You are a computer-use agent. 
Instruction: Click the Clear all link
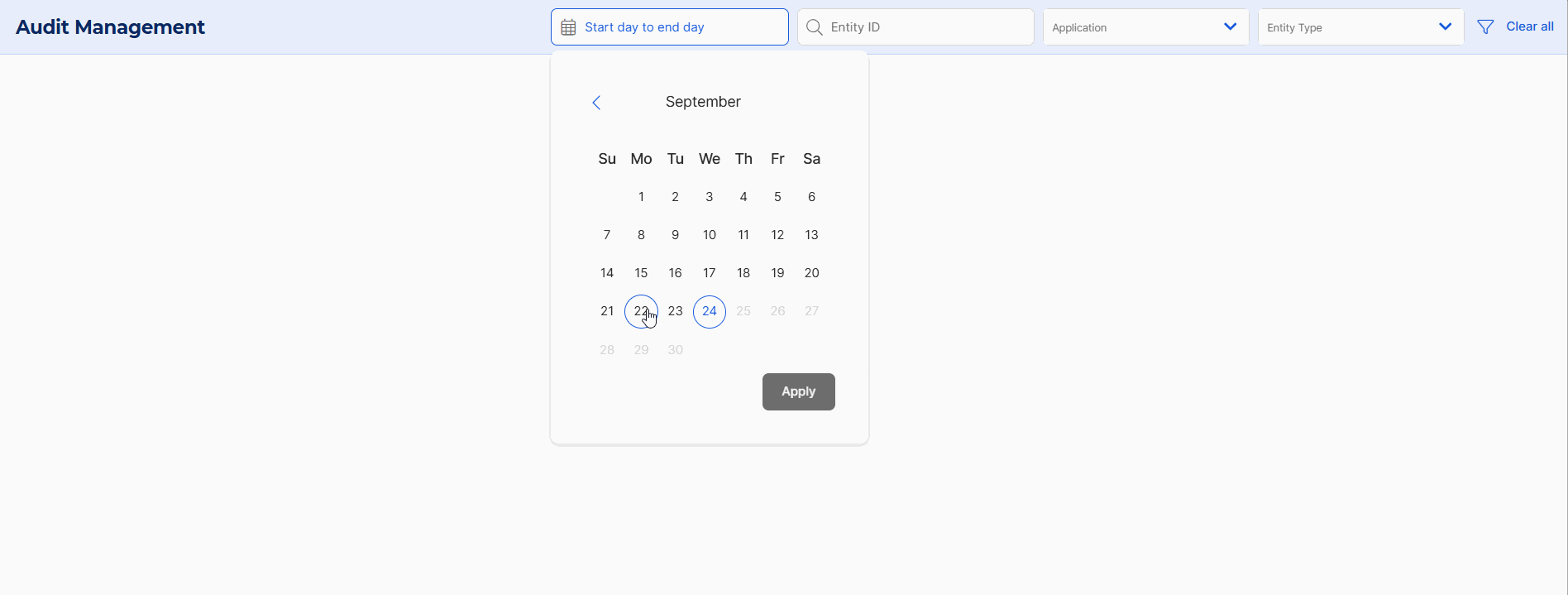point(1529,26)
